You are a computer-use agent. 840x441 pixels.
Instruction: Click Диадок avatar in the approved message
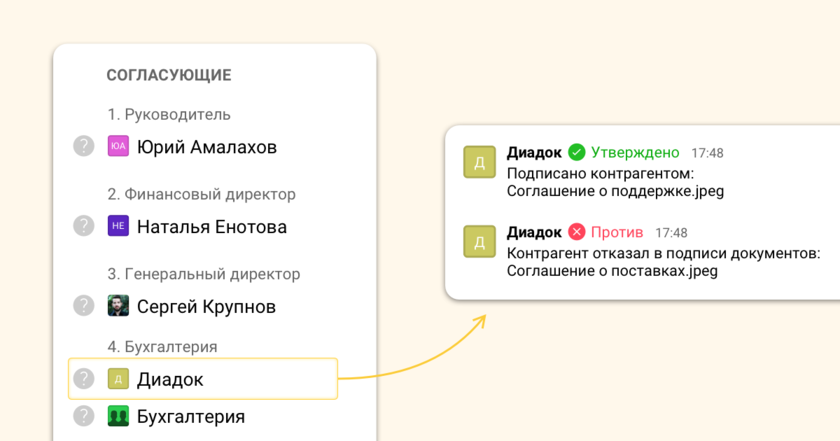pos(480,162)
